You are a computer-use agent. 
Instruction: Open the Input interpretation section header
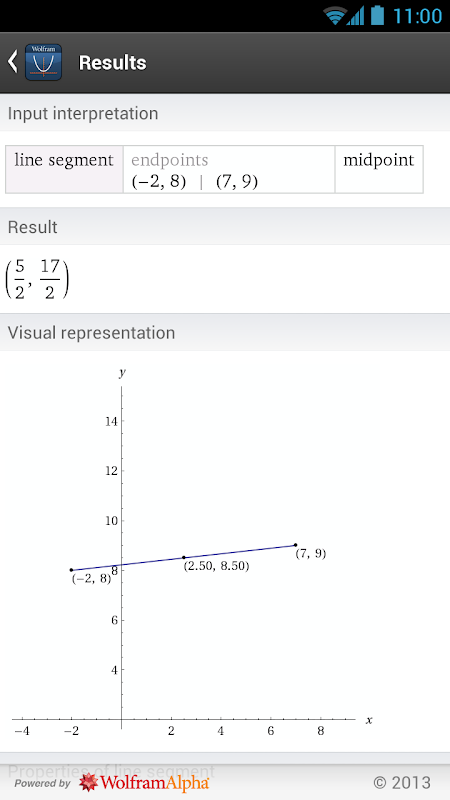click(225, 113)
